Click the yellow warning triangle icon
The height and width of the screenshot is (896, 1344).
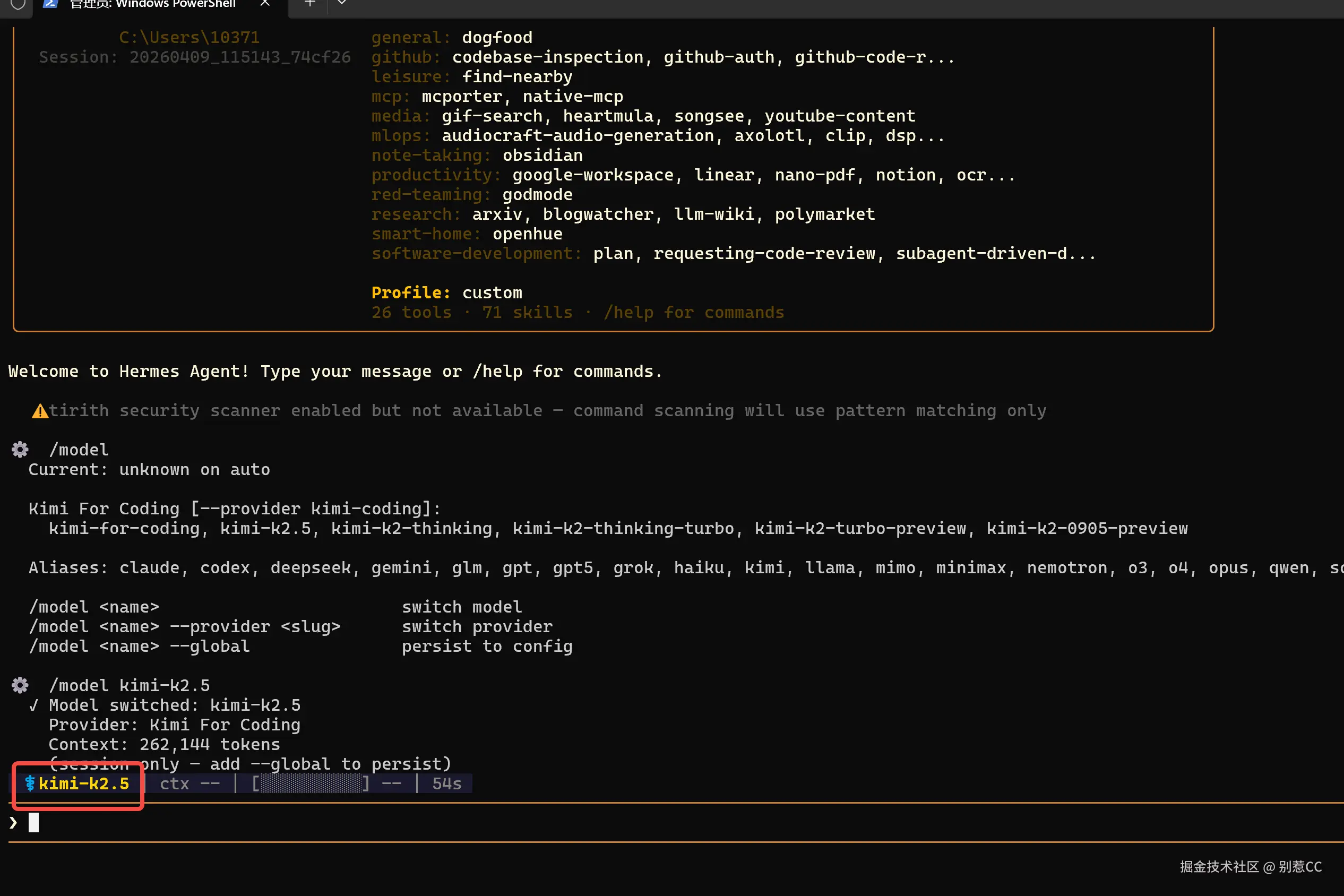tap(40, 411)
